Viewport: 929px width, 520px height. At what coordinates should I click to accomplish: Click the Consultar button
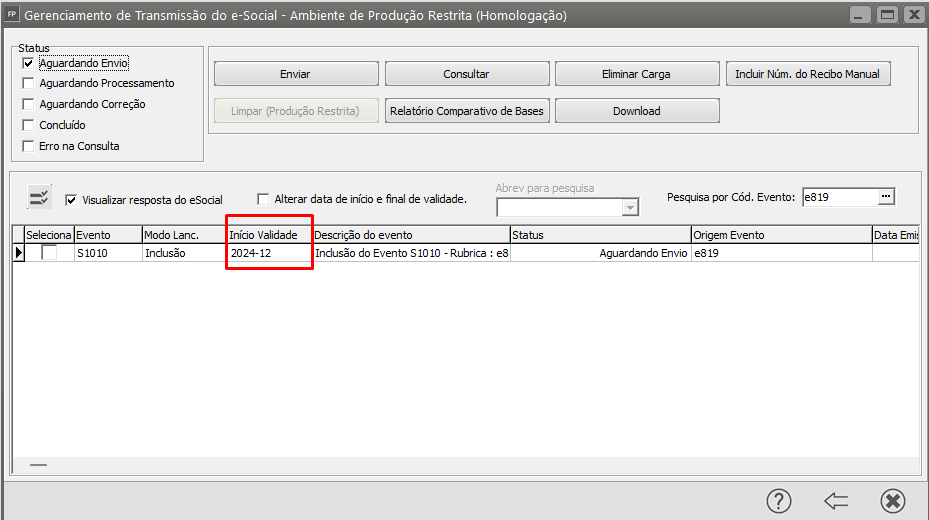click(467, 74)
